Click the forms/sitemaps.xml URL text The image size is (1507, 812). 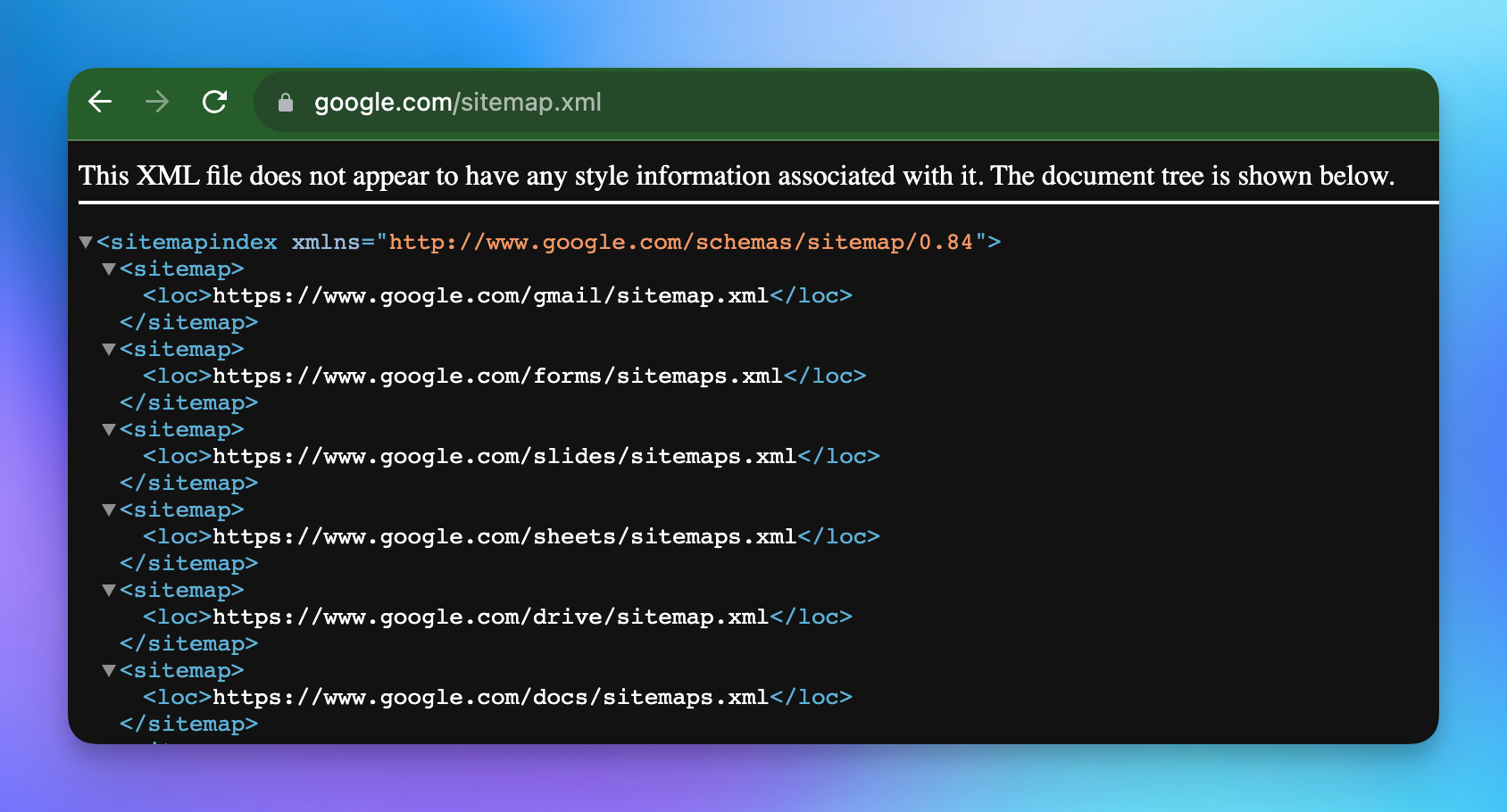tap(497, 377)
